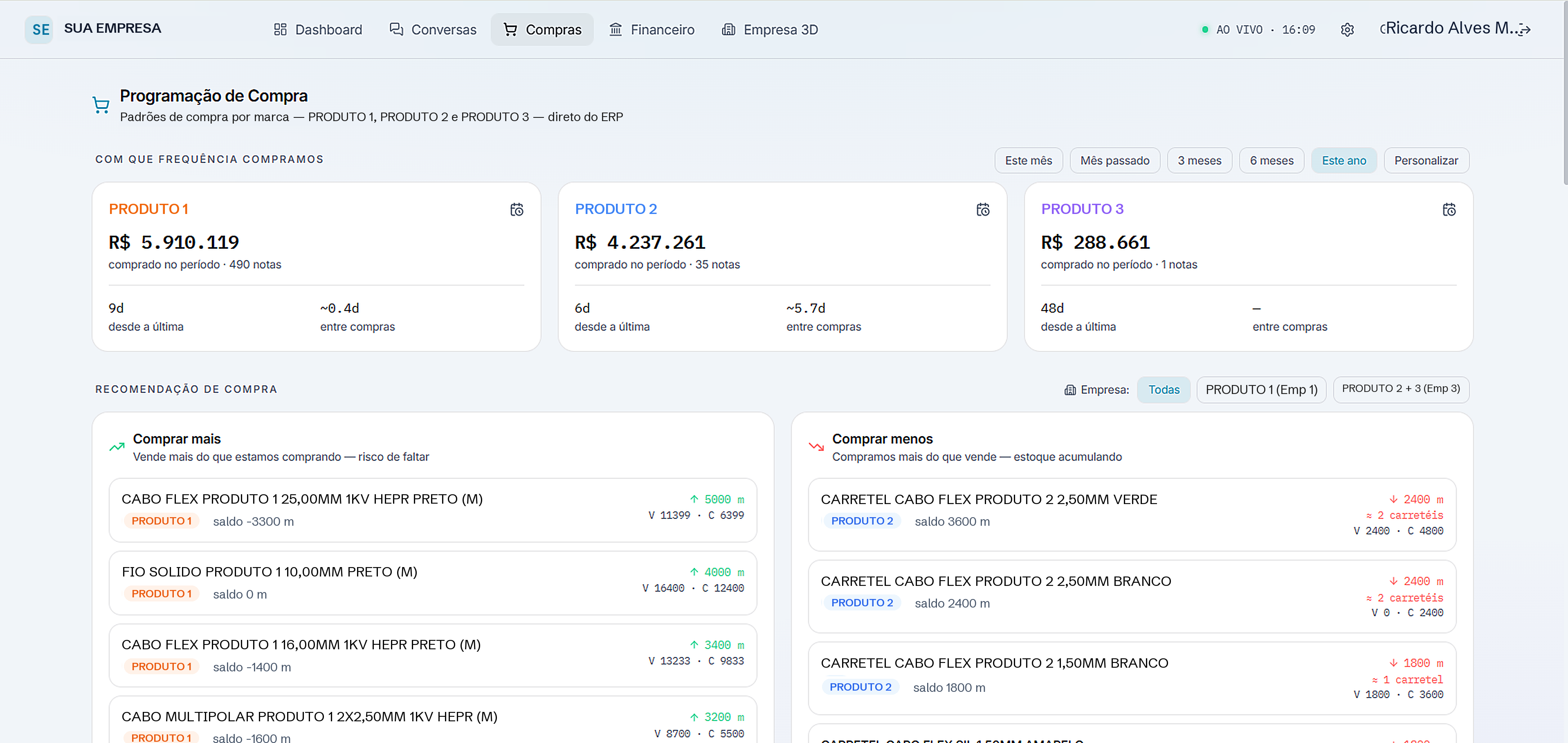Viewport: 1568px width, 743px height.
Task: Filter period by Mês passado
Action: tap(1114, 161)
